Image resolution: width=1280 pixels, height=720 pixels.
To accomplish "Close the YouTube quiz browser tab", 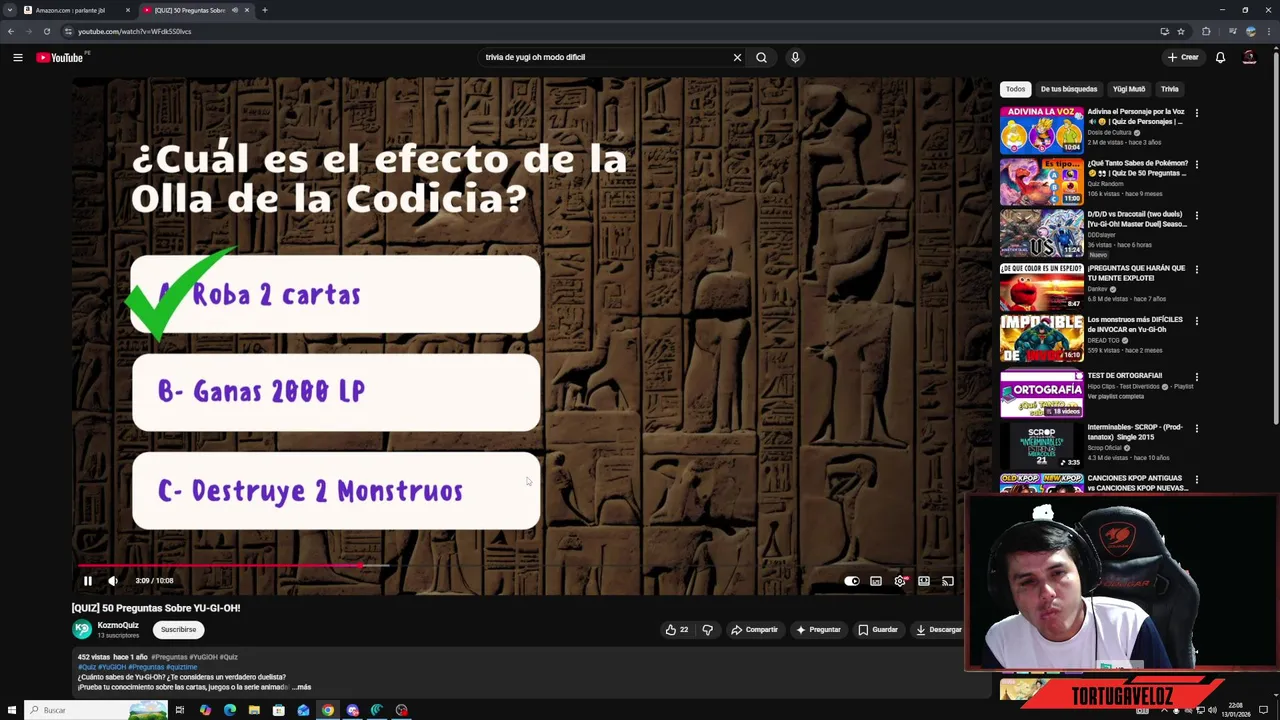I will tap(247, 10).
